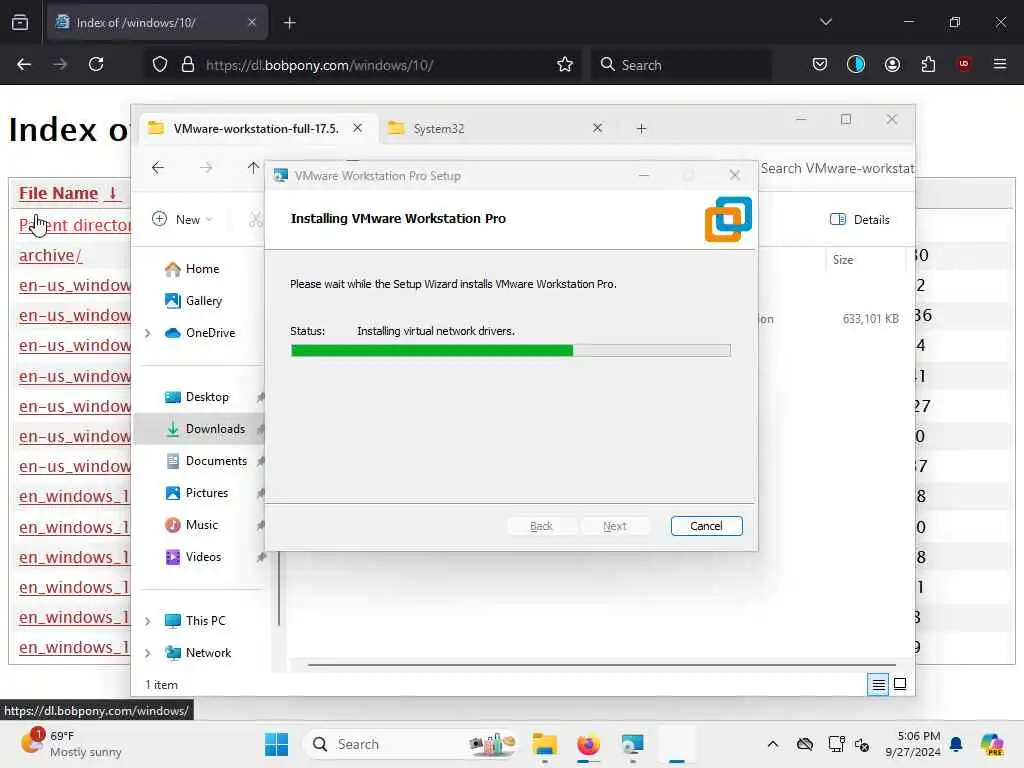
Task: Close the System32 Explorer tab
Action: [597, 129]
